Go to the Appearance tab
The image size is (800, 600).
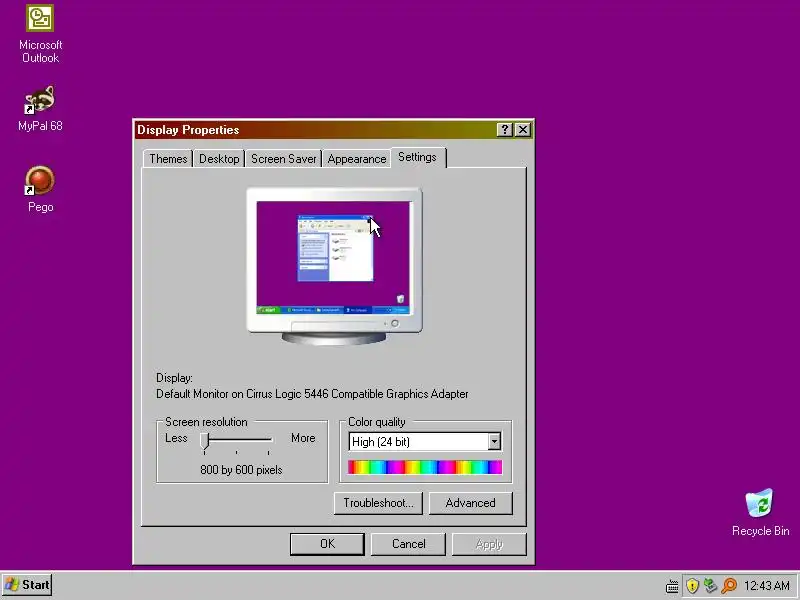357,159
